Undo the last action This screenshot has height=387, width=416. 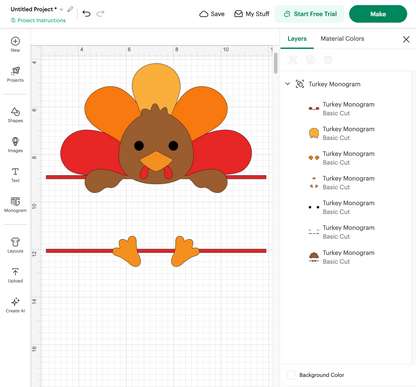87,14
